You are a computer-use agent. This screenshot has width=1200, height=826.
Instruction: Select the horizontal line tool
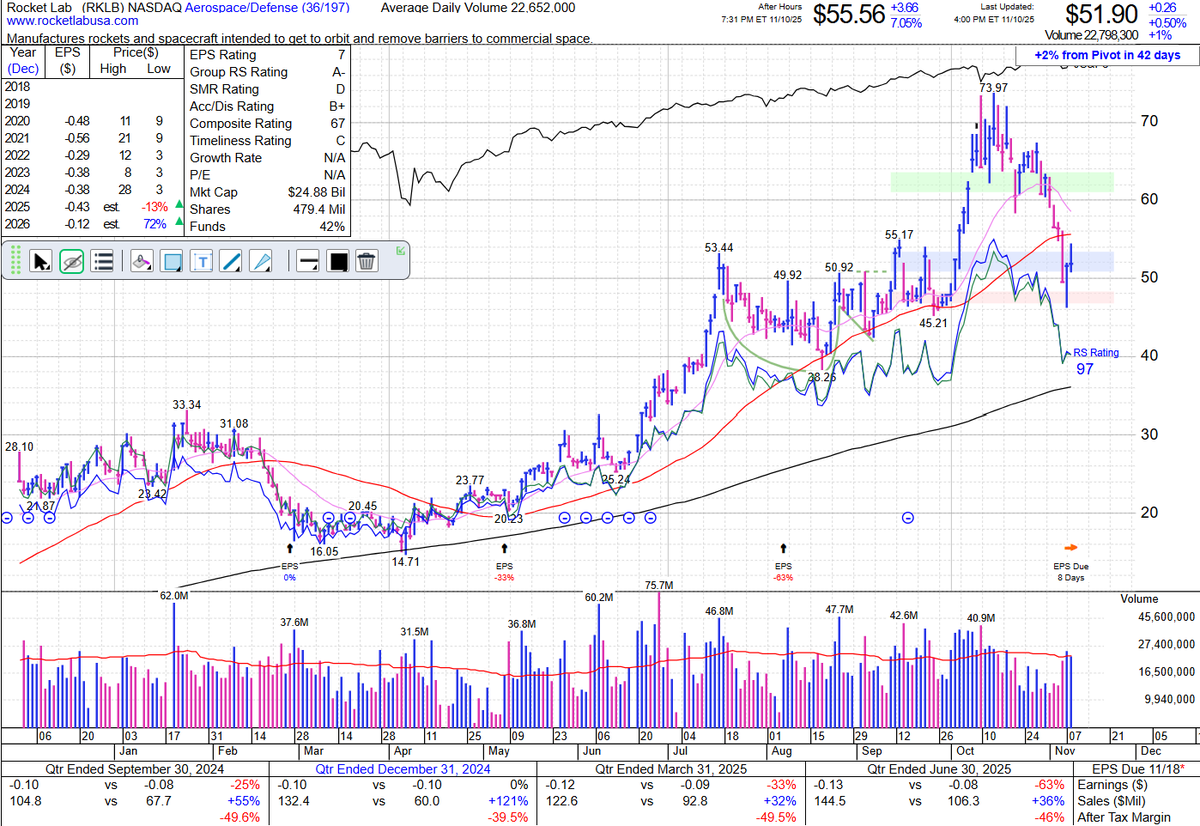[x=305, y=261]
